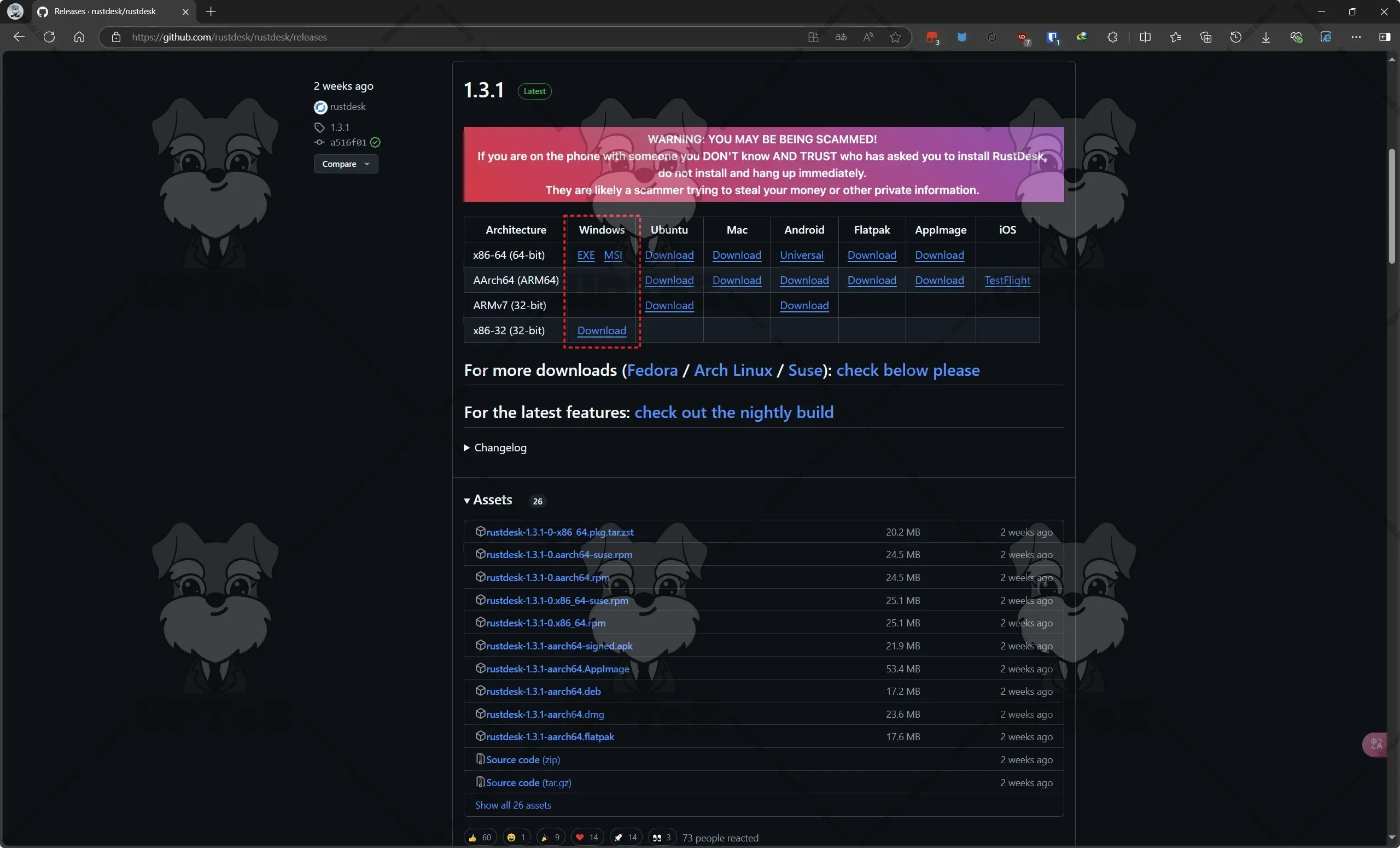Click the translate page icon in address bar
The width and height of the screenshot is (1400, 848).
pyautogui.click(x=841, y=37)
